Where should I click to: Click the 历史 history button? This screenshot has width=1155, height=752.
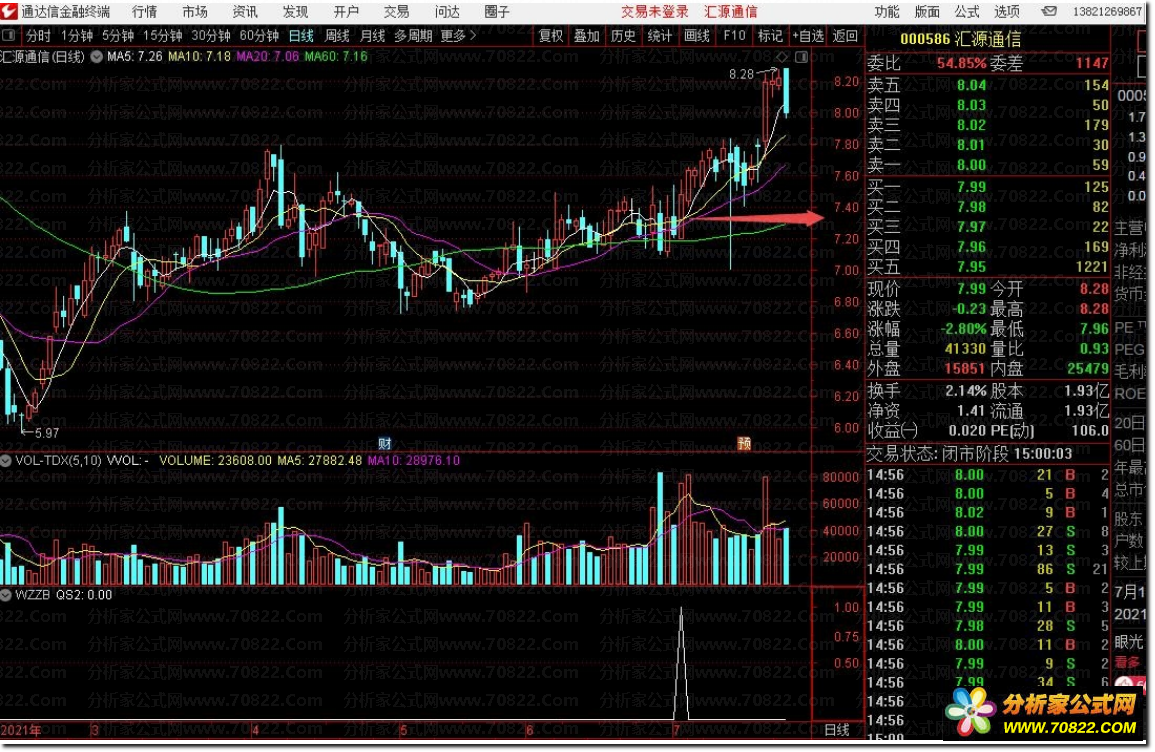[623, 35]
